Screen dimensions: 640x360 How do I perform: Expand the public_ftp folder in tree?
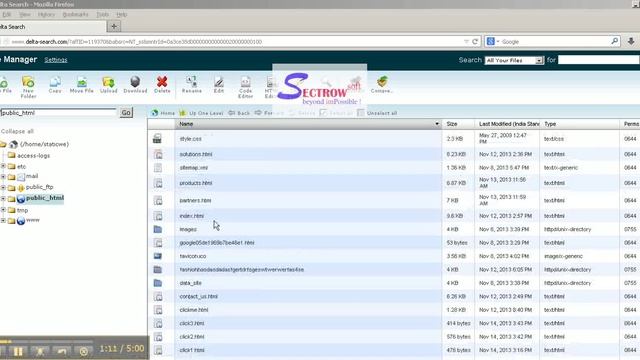point(3,188)
